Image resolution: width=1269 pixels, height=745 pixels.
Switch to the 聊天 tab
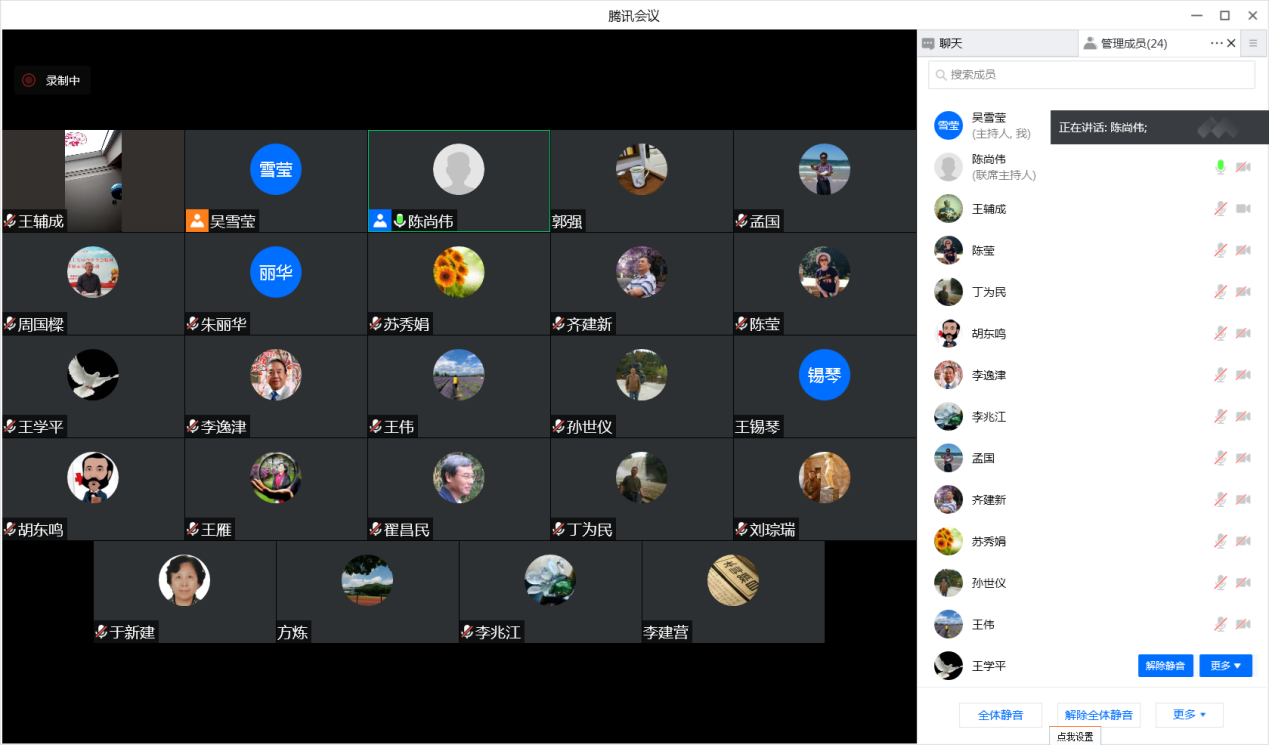997,43
